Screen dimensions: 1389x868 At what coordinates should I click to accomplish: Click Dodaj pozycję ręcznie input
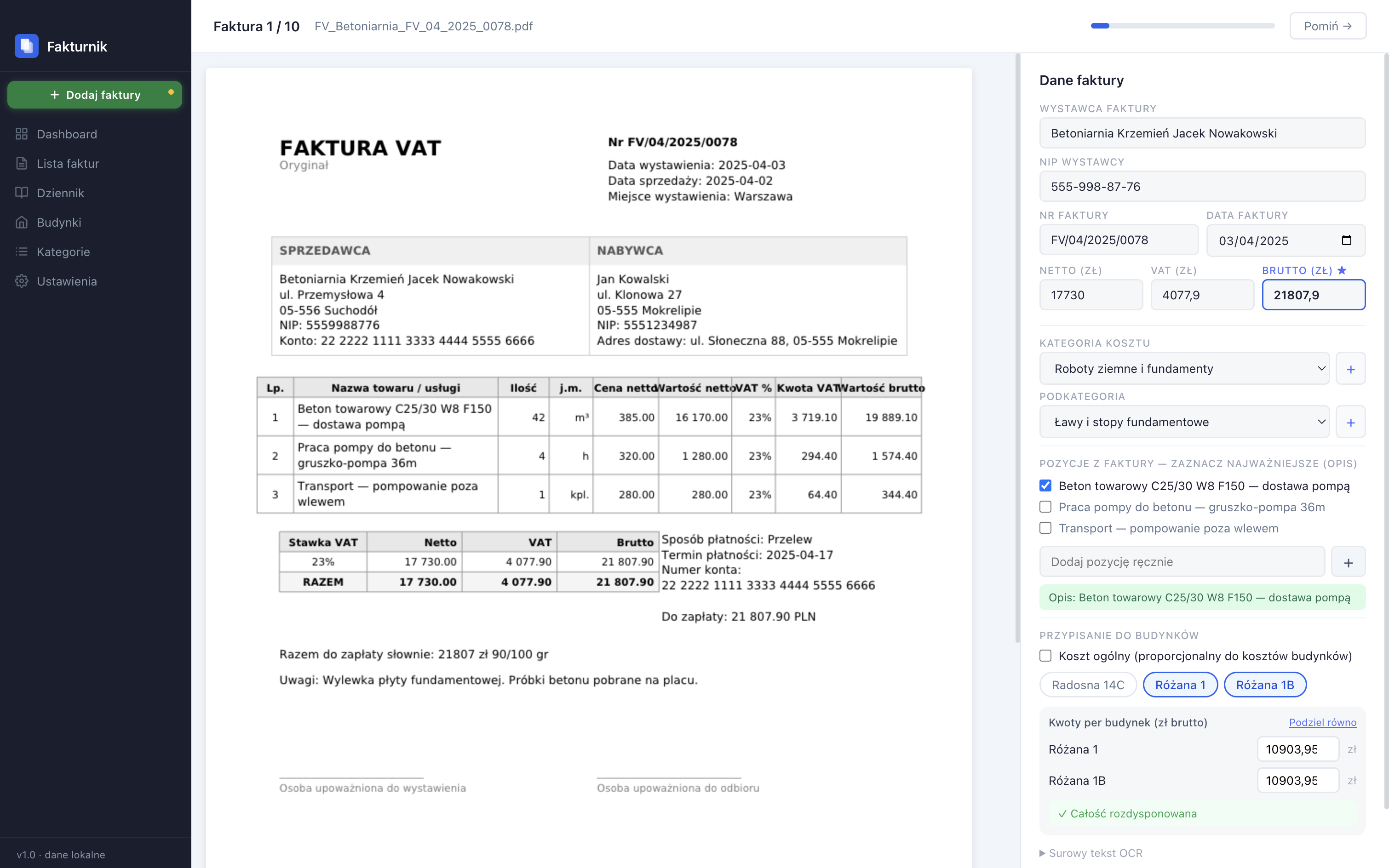pyautogui.click(x=1182, y=562)
